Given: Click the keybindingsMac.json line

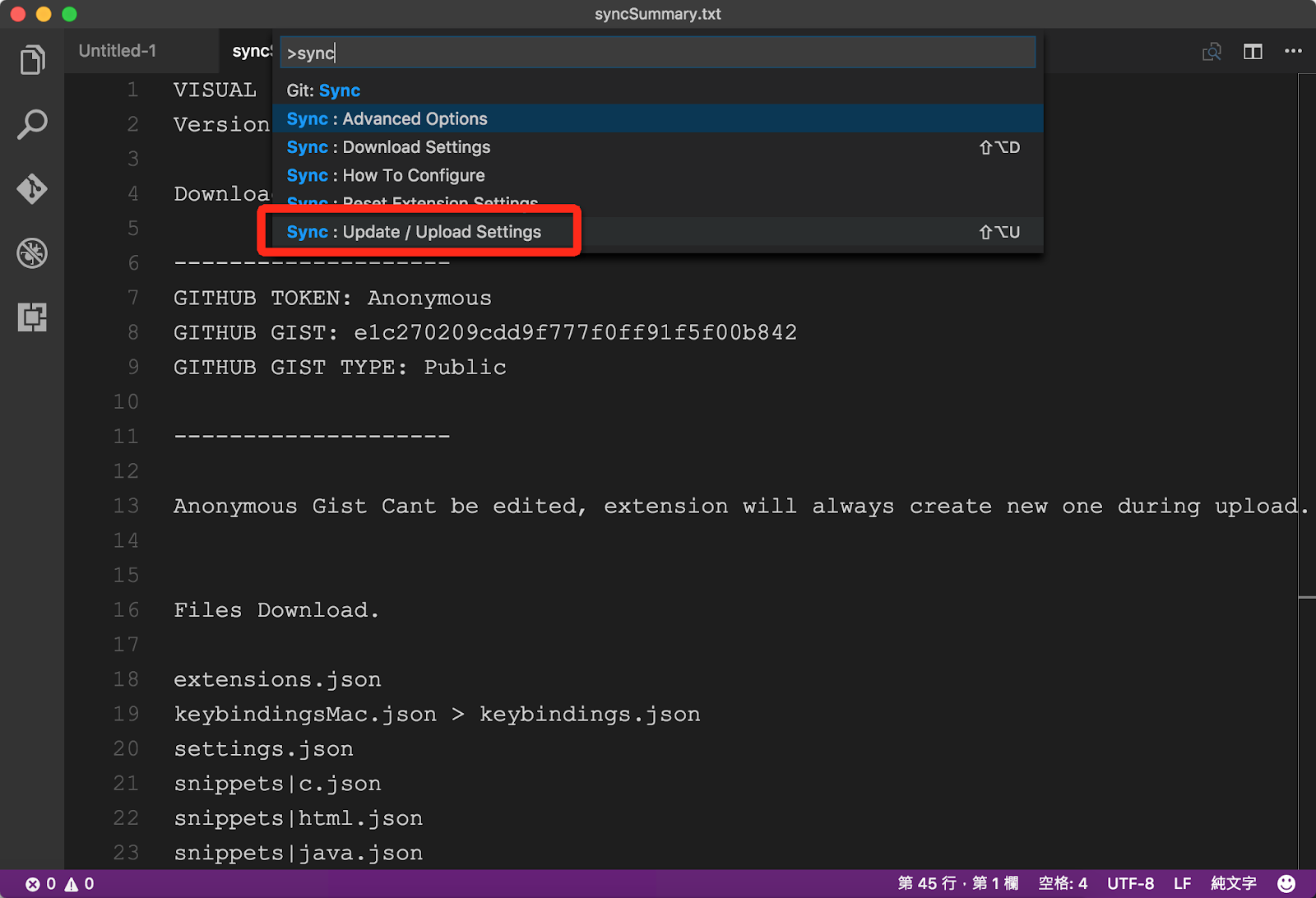Looking at the screenshot, I should click(x=437, y=714).
